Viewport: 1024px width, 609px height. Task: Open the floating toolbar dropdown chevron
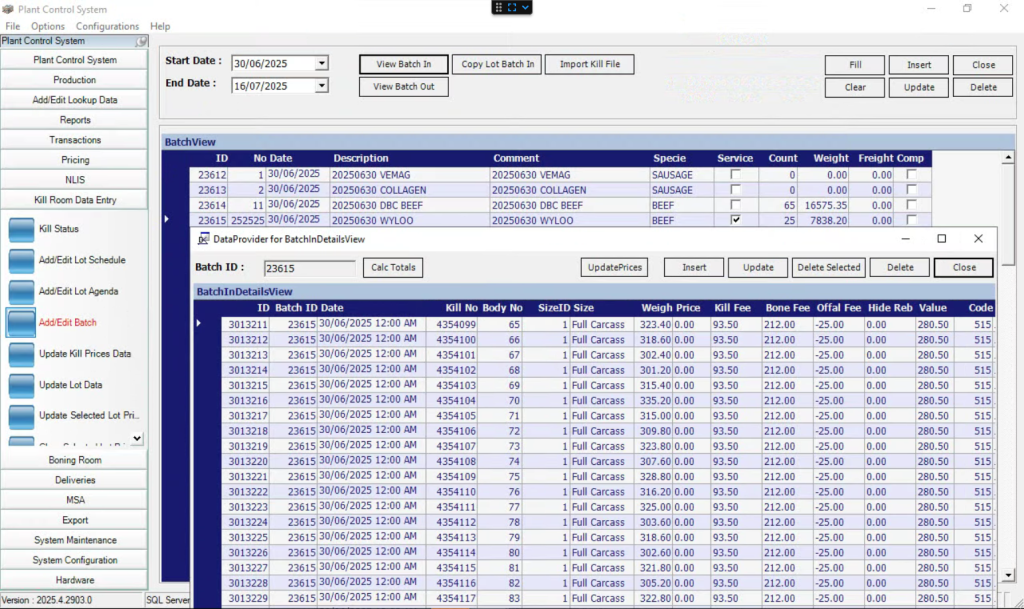click(525, 7)
